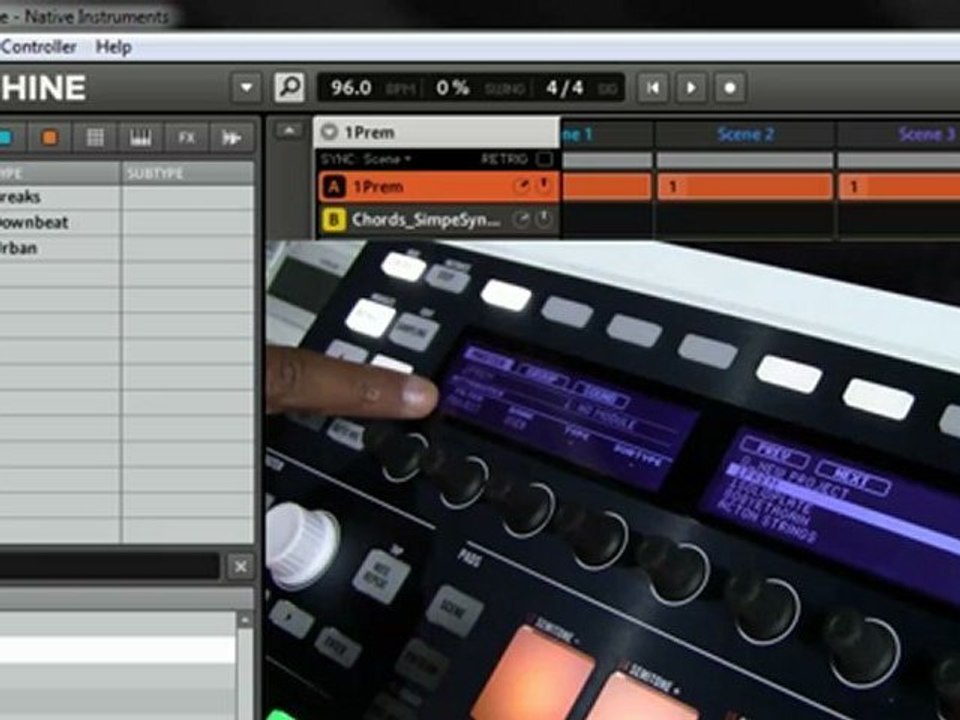Click the left round icon in 1Prem group row
The height and width of the screenshot is (720, 960).
(521, 186)
